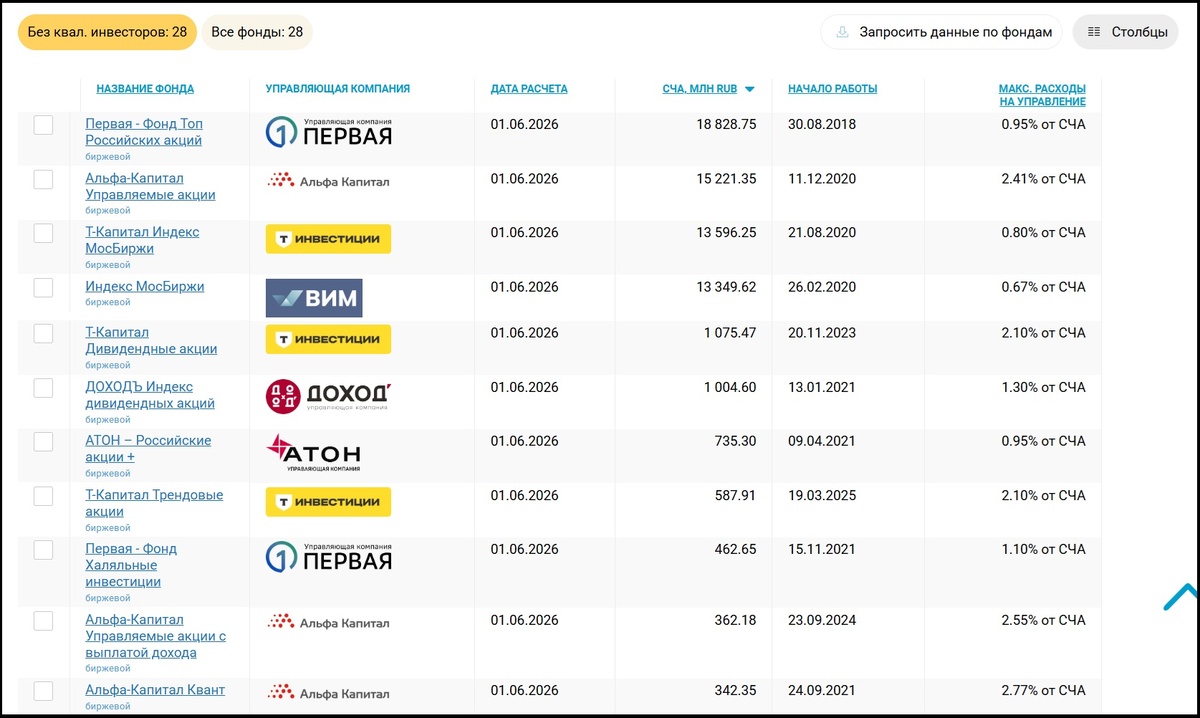Select checkbox for Т-Капитал Дивидендные акции
This screenshot has width=1200, height=718.
pos(43,333)
